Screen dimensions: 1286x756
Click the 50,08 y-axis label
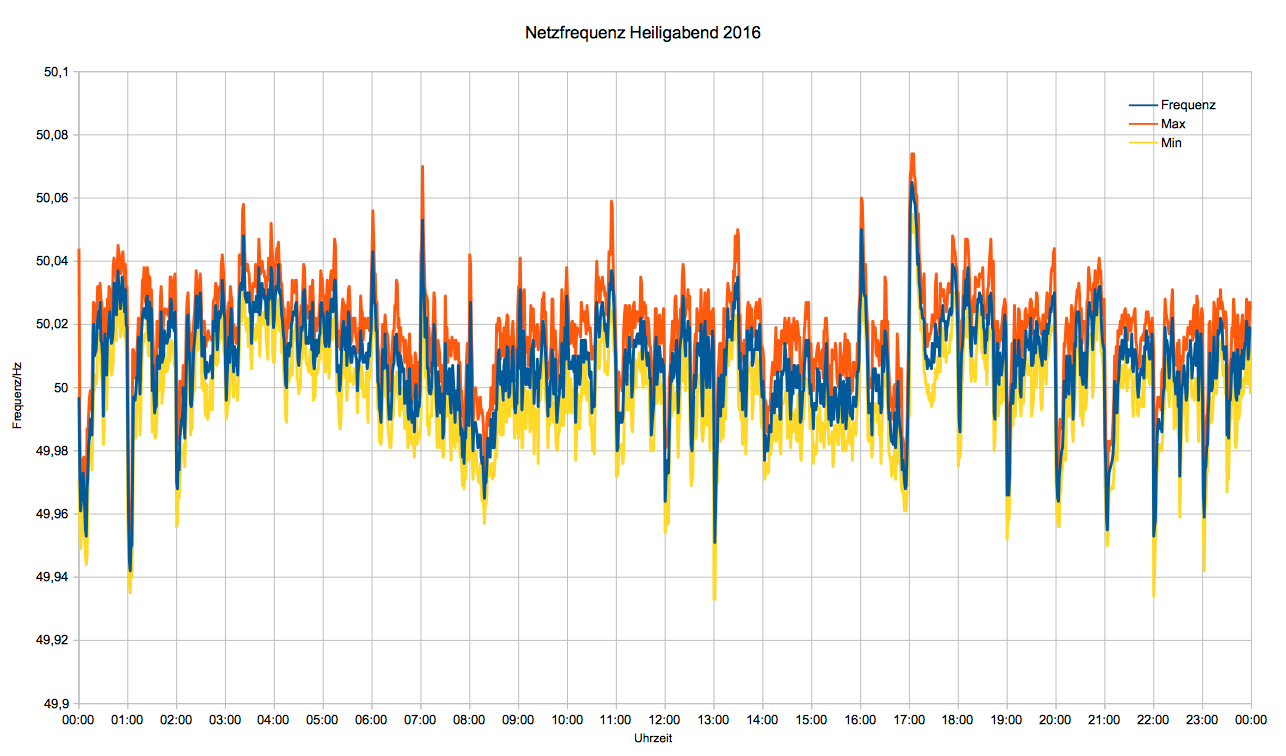[54, 134]
